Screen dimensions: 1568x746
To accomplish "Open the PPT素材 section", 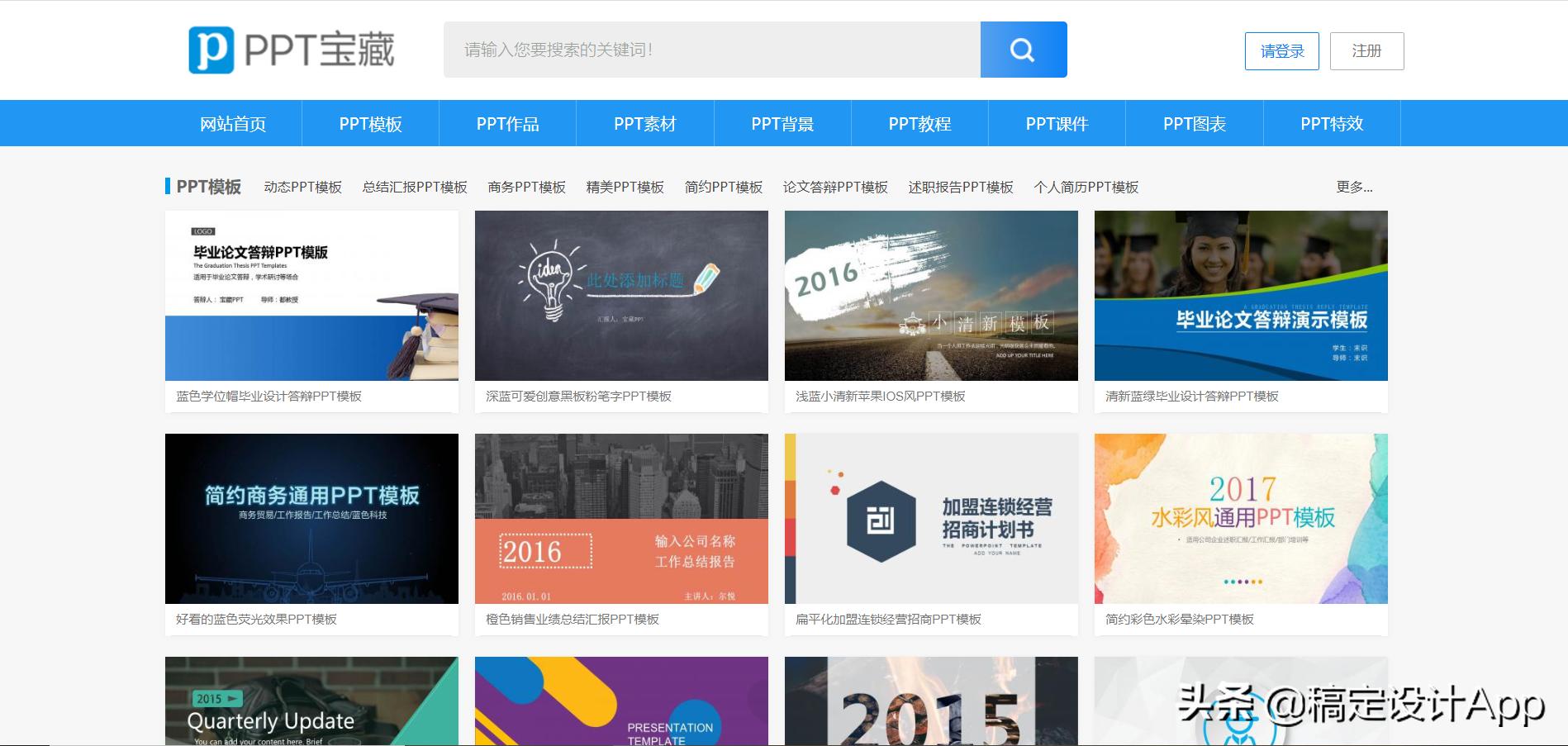I will pyautogui.click(x=645, y=122).
